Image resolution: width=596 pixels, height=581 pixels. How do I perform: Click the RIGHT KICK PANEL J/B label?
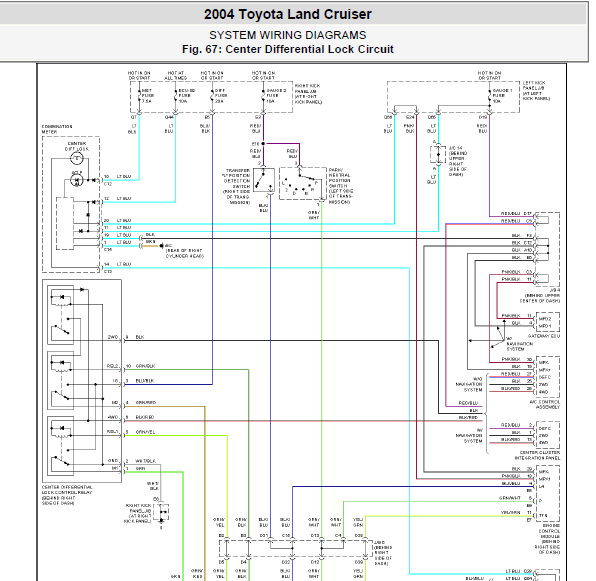tap(308, 94)
